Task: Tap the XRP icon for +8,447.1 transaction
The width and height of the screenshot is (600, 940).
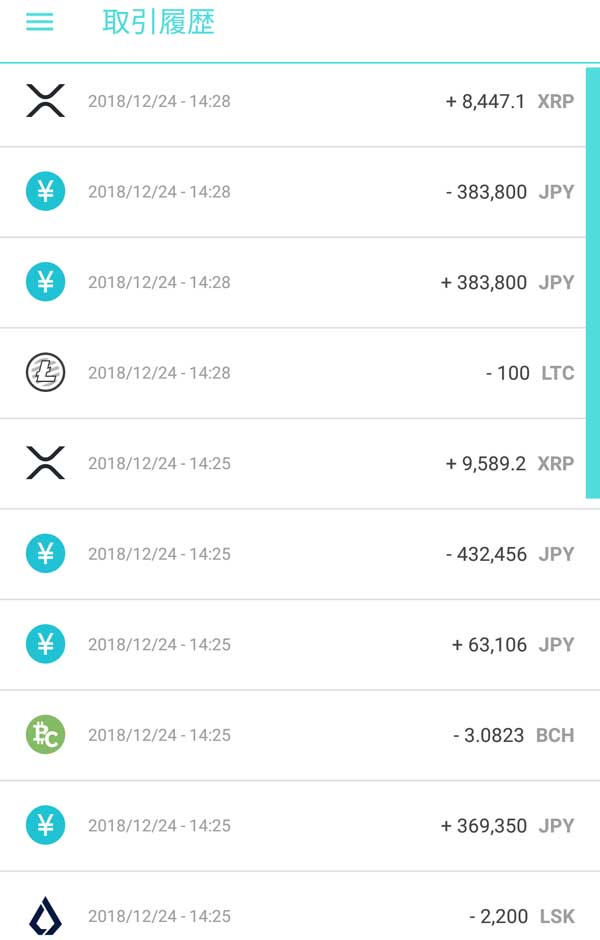Action: (45, 101)
